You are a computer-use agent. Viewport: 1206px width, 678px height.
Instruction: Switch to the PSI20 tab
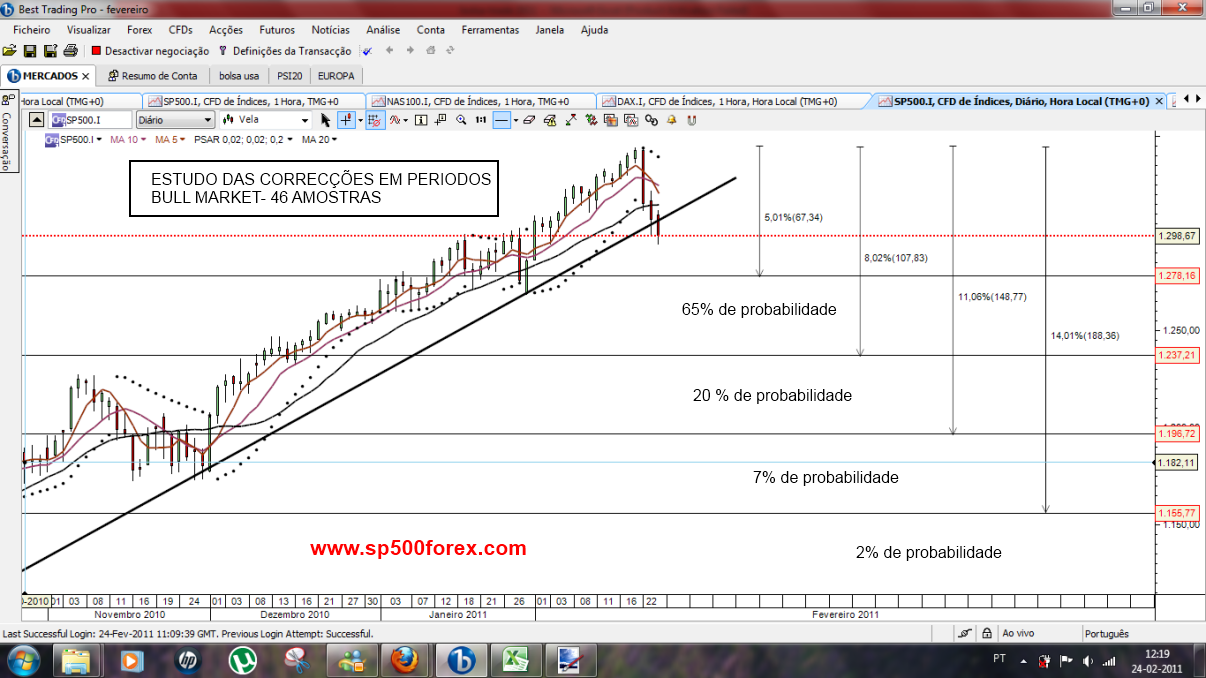tap(289, 75)
